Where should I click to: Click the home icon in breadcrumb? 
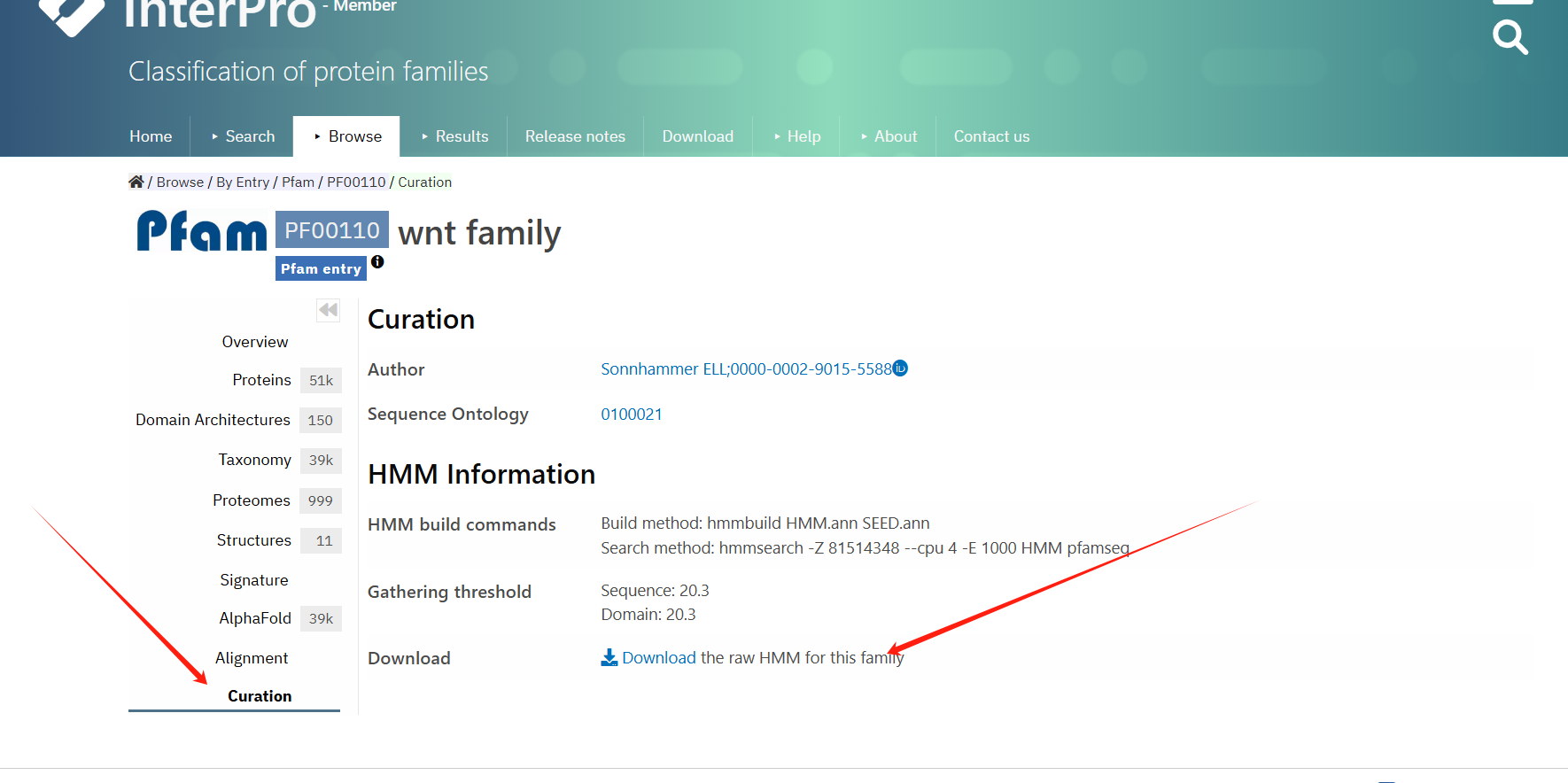point(136,182)
